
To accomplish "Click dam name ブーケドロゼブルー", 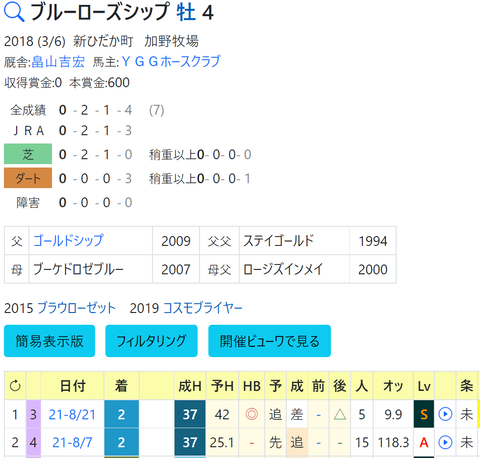I will coord(78,269).
